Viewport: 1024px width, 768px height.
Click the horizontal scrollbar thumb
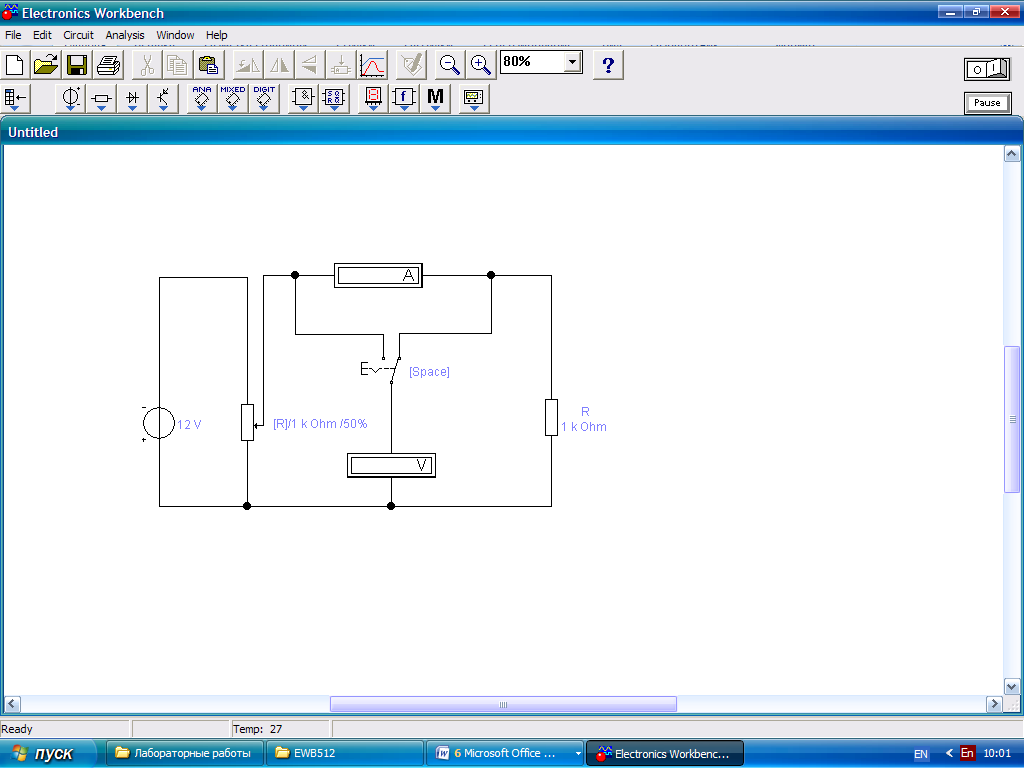click(x=503, y=704)
